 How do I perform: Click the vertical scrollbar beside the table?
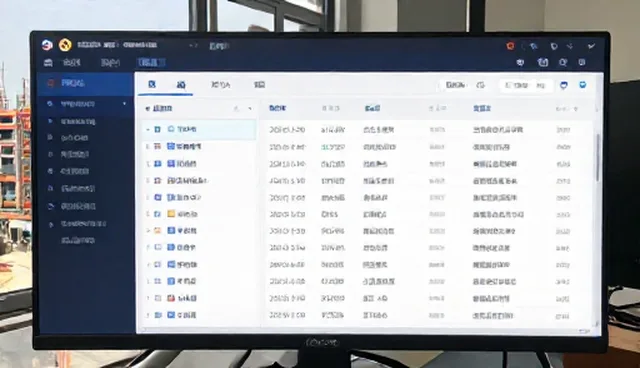[x=598, y=157]
